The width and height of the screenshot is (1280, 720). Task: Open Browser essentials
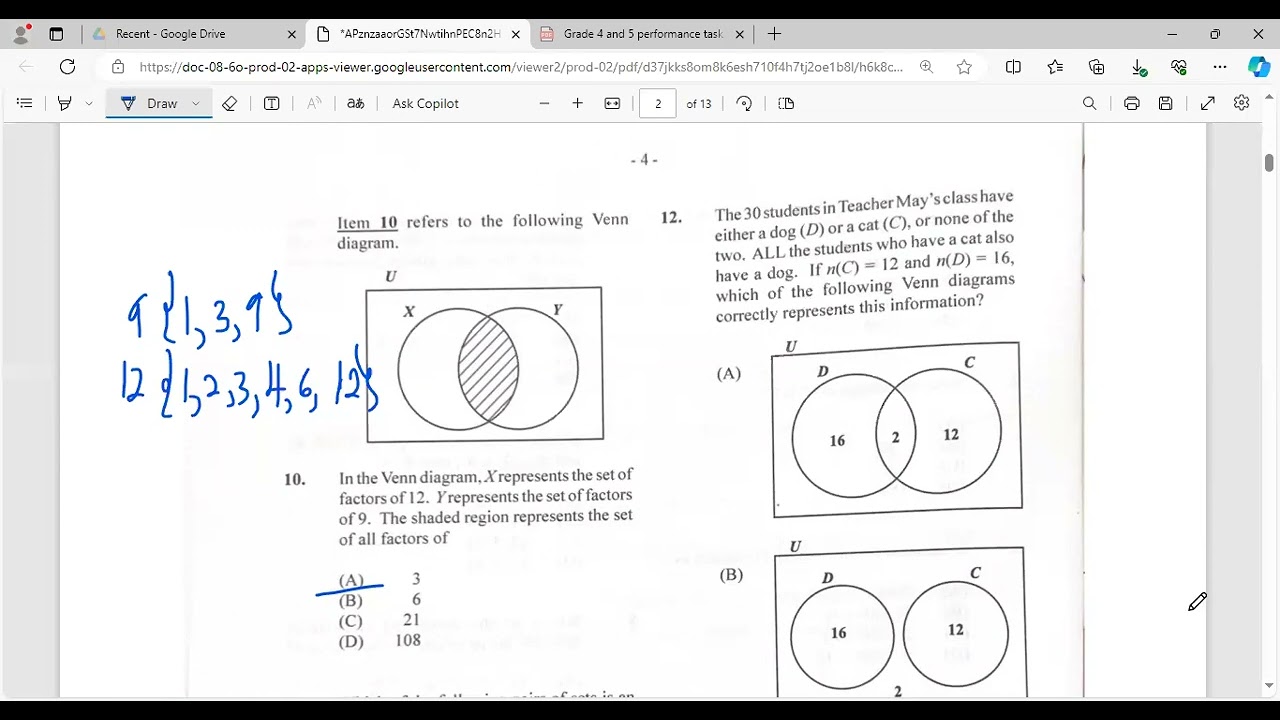[x=1179, y=67]
